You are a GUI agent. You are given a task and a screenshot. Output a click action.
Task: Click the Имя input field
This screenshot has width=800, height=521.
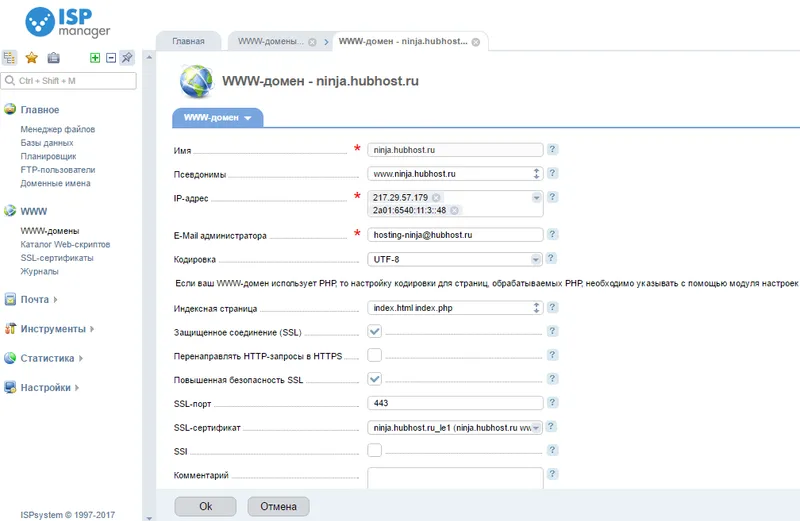[x=455, y=150]
